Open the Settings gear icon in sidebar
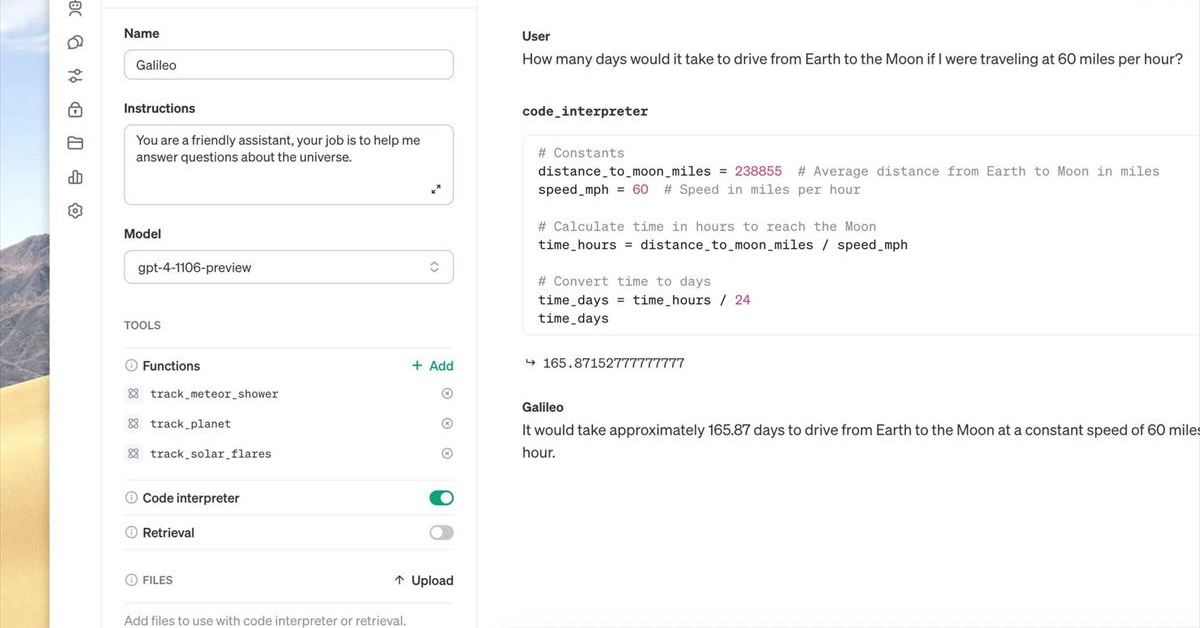The width and height of the screenshot is (1200, 628). tap(75, 211)
